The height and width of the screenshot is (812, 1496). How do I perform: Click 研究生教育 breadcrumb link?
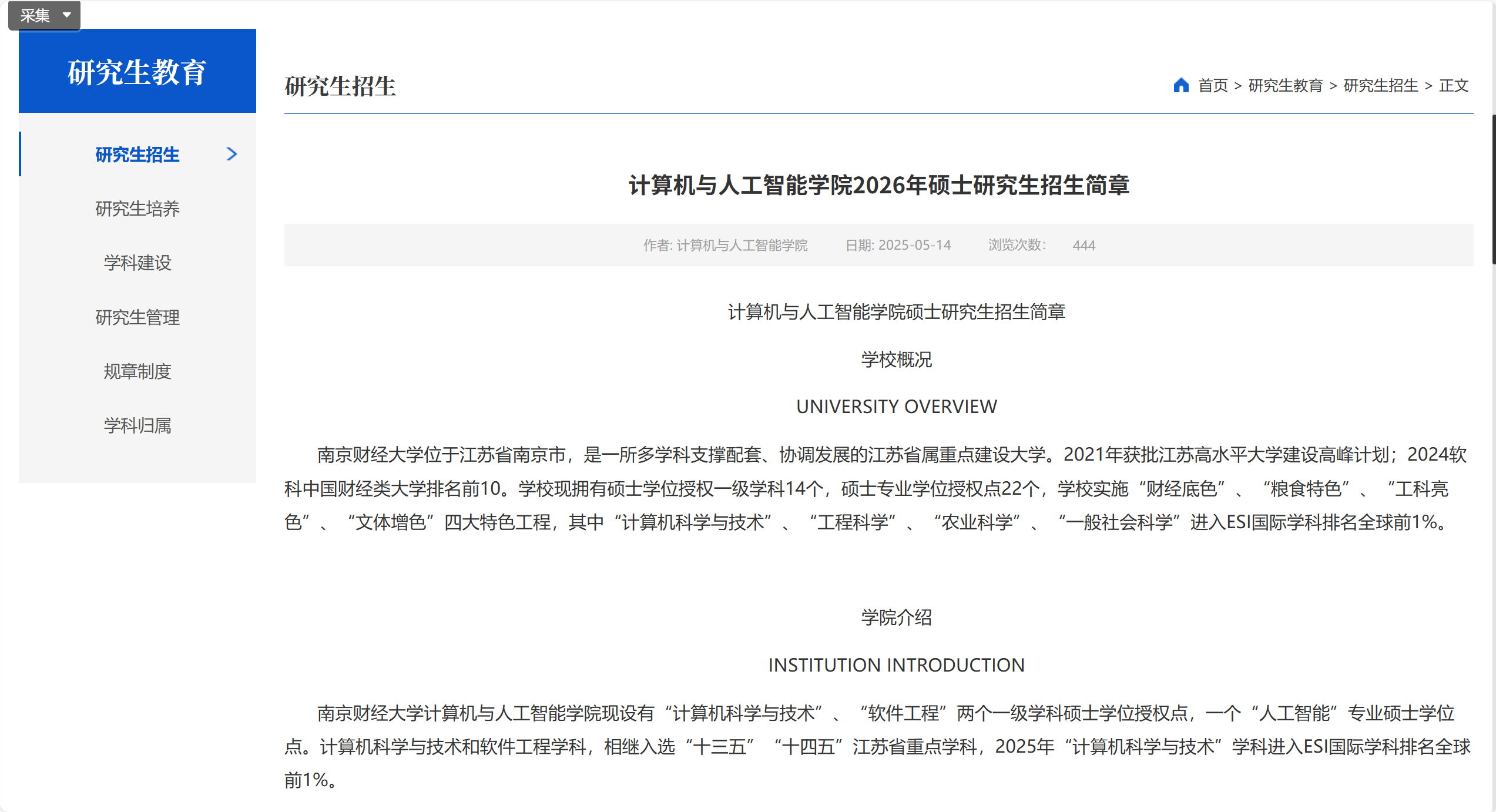[x=1285, y=86]
